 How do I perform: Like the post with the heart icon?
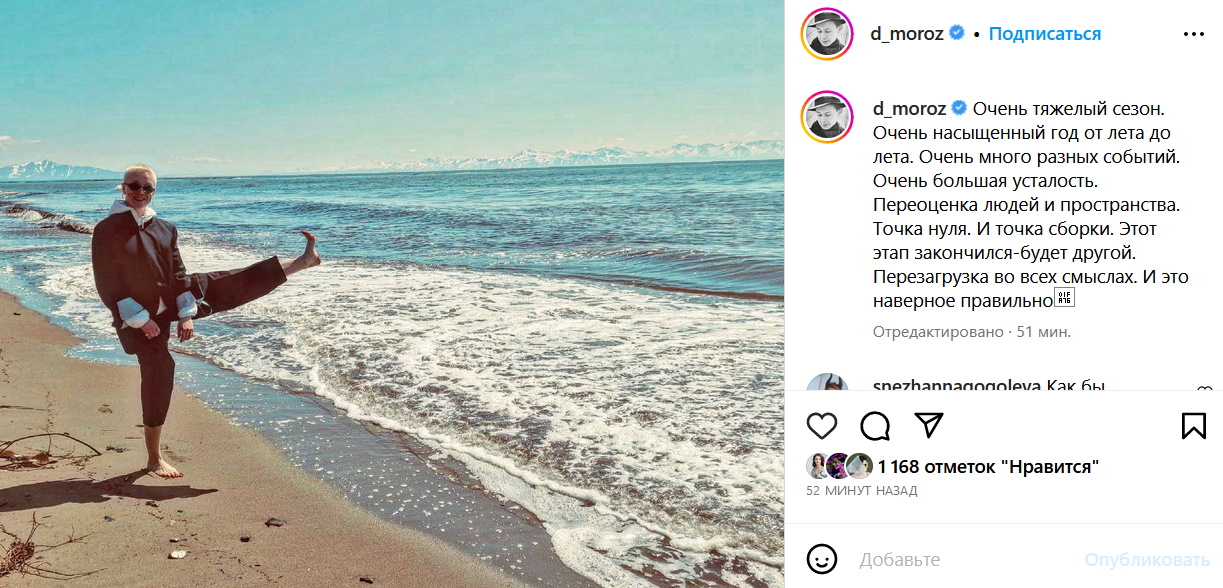[822, 426]
